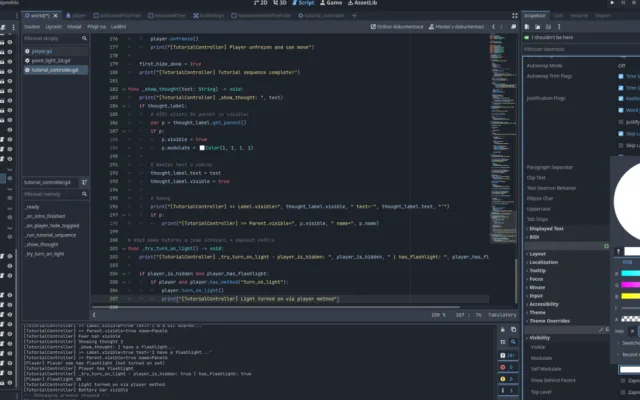Viewport: 640px width, 400px height.
Task: Jump to _run_tutorial_sequence method
Action: tap(50, 235)
